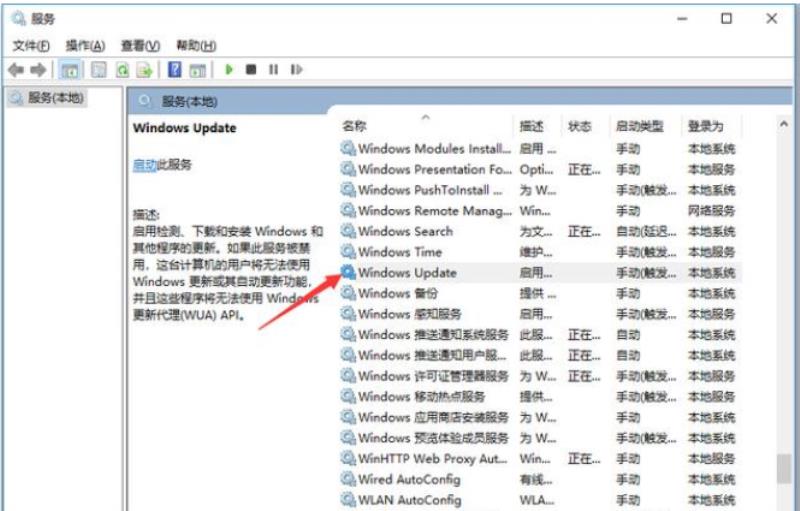Select the Windows Time service
Viewport: 800px width, 511px height.
click(539, 252)
